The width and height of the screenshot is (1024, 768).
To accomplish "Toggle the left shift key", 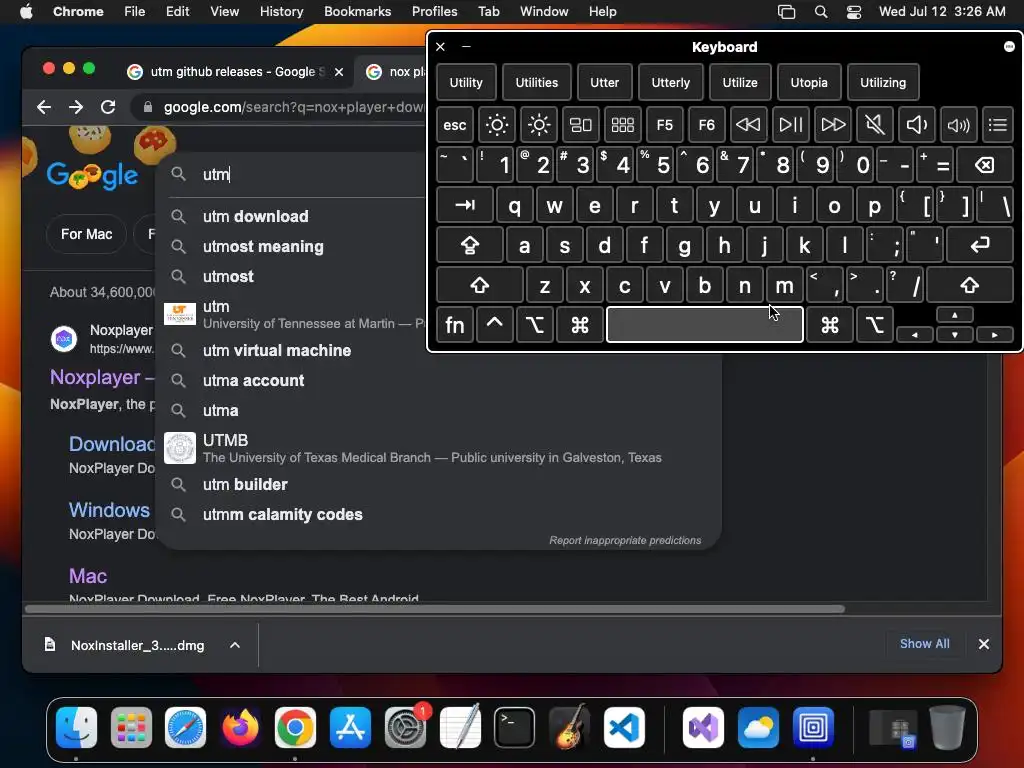I will pyautogui.click(x=480, y=285).
